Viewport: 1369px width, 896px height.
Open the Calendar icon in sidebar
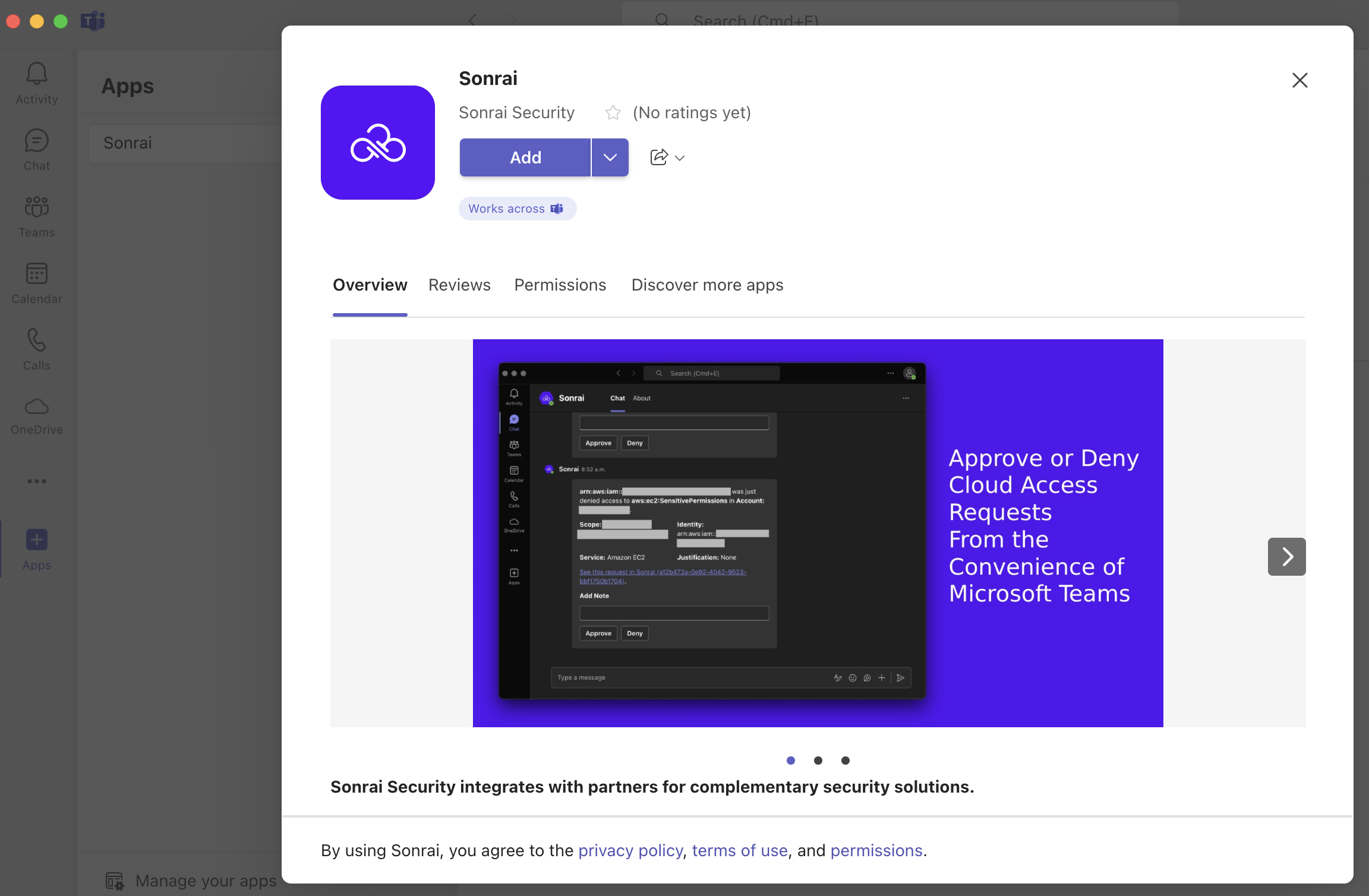click(x=37, y=274)
